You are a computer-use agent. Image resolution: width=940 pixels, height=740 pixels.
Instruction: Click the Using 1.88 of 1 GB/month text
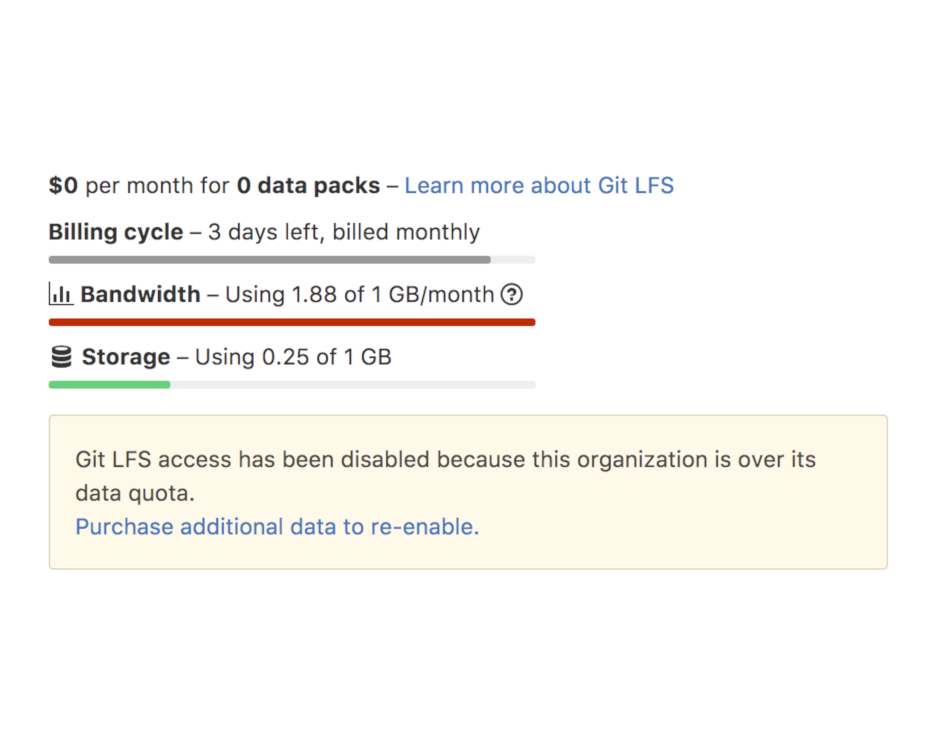[360, 294]
